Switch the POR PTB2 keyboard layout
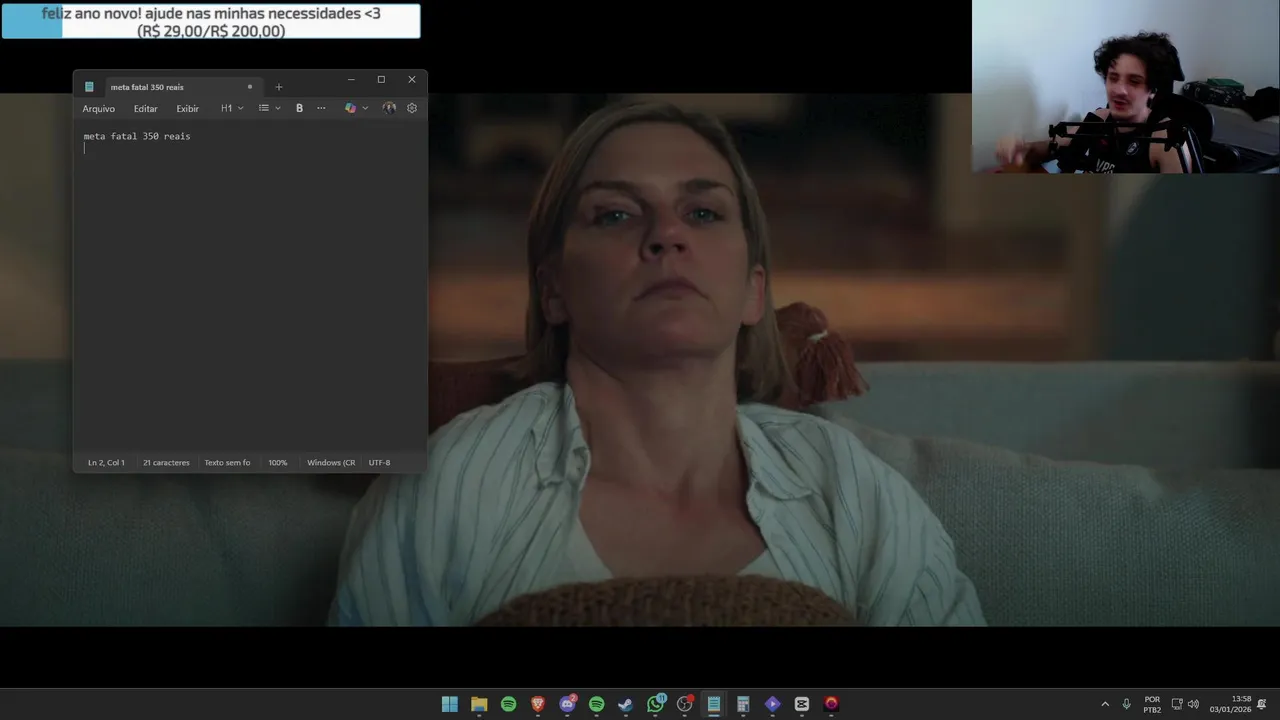This screenshot has width=1280, height=720. pyautogui.click(x=1152, y=704)
